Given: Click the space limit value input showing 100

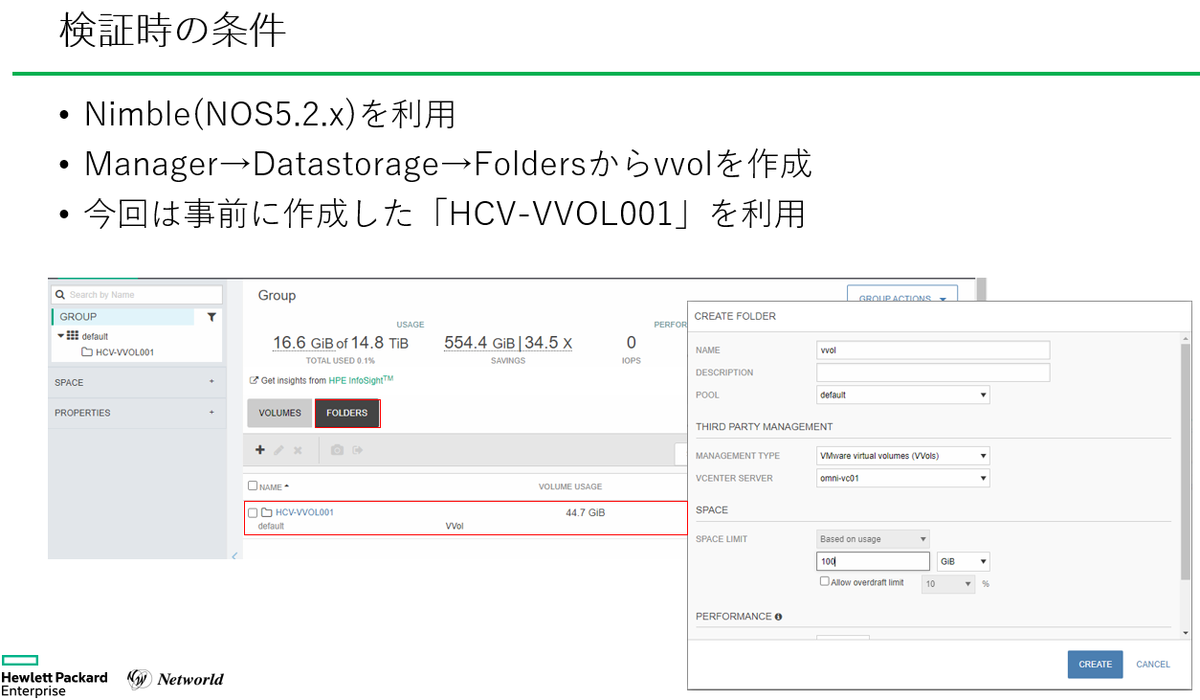Looking at the screenshot, I should 872,560.
